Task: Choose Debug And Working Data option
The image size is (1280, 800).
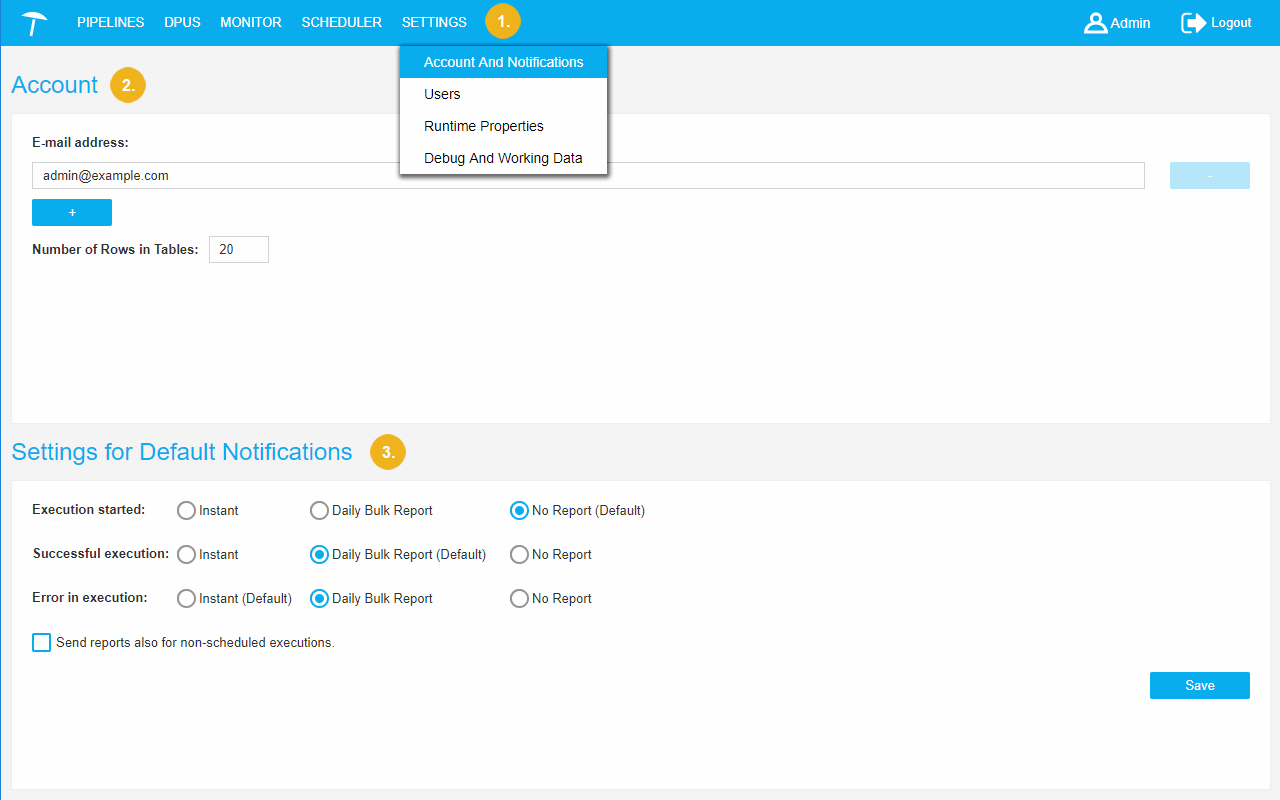Action: (x=503, y=158)
